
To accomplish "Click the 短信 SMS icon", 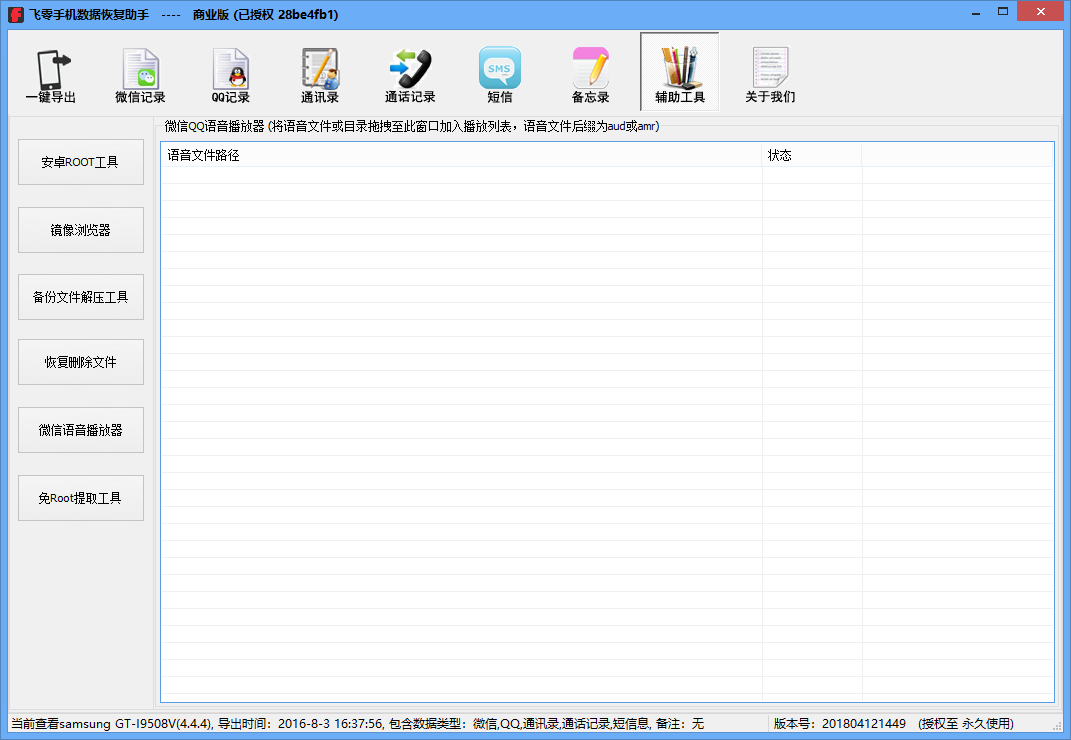I will pyautogui.click(x=500, y=70).
